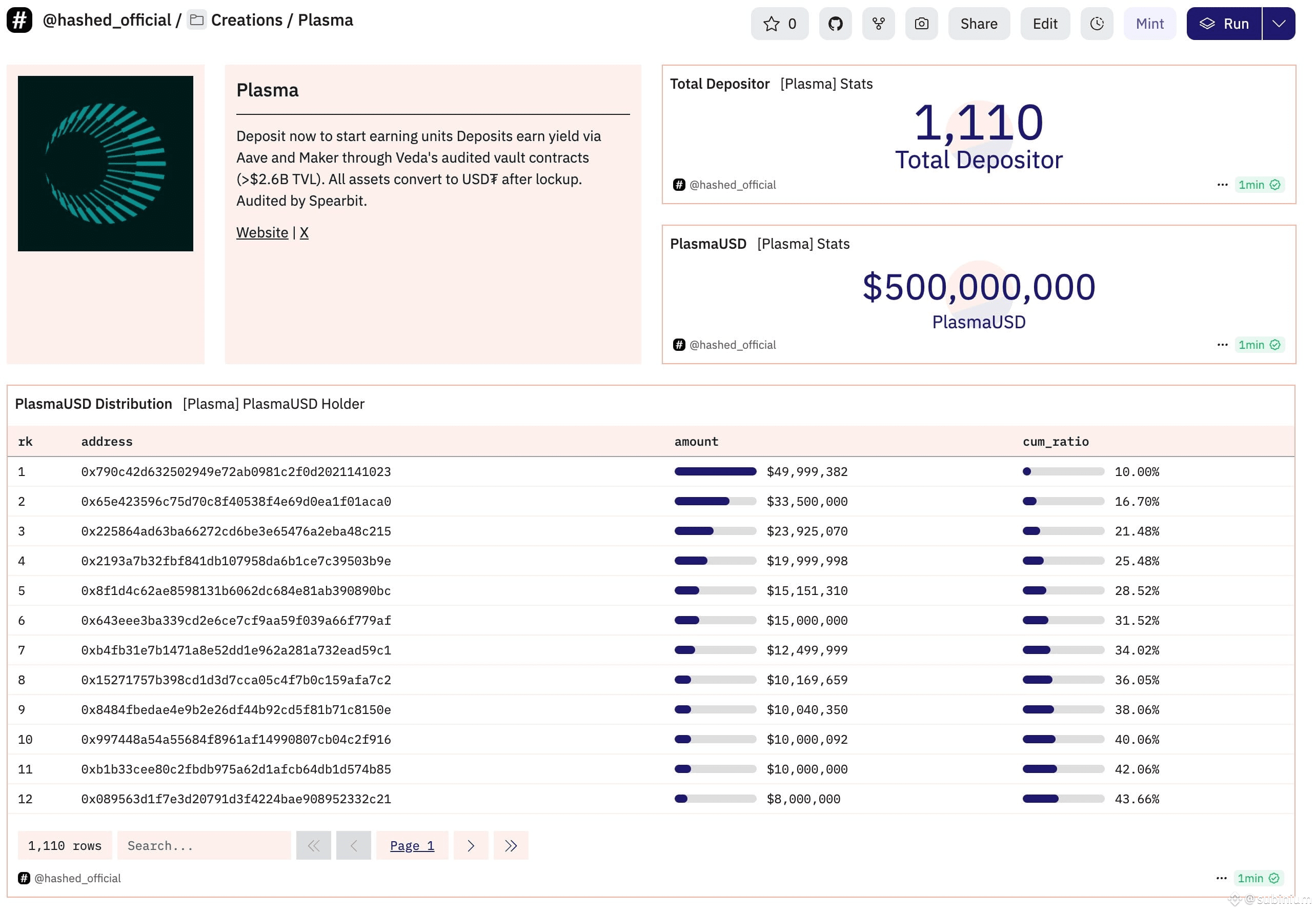1316x912 pixels.
Task: Expand the Run options dropdown arrow
Action: pyautogui.click(x=1278, y=24)
